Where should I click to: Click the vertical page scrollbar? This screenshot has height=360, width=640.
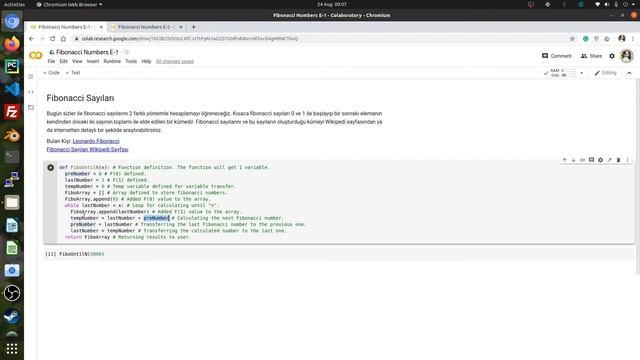638,178
